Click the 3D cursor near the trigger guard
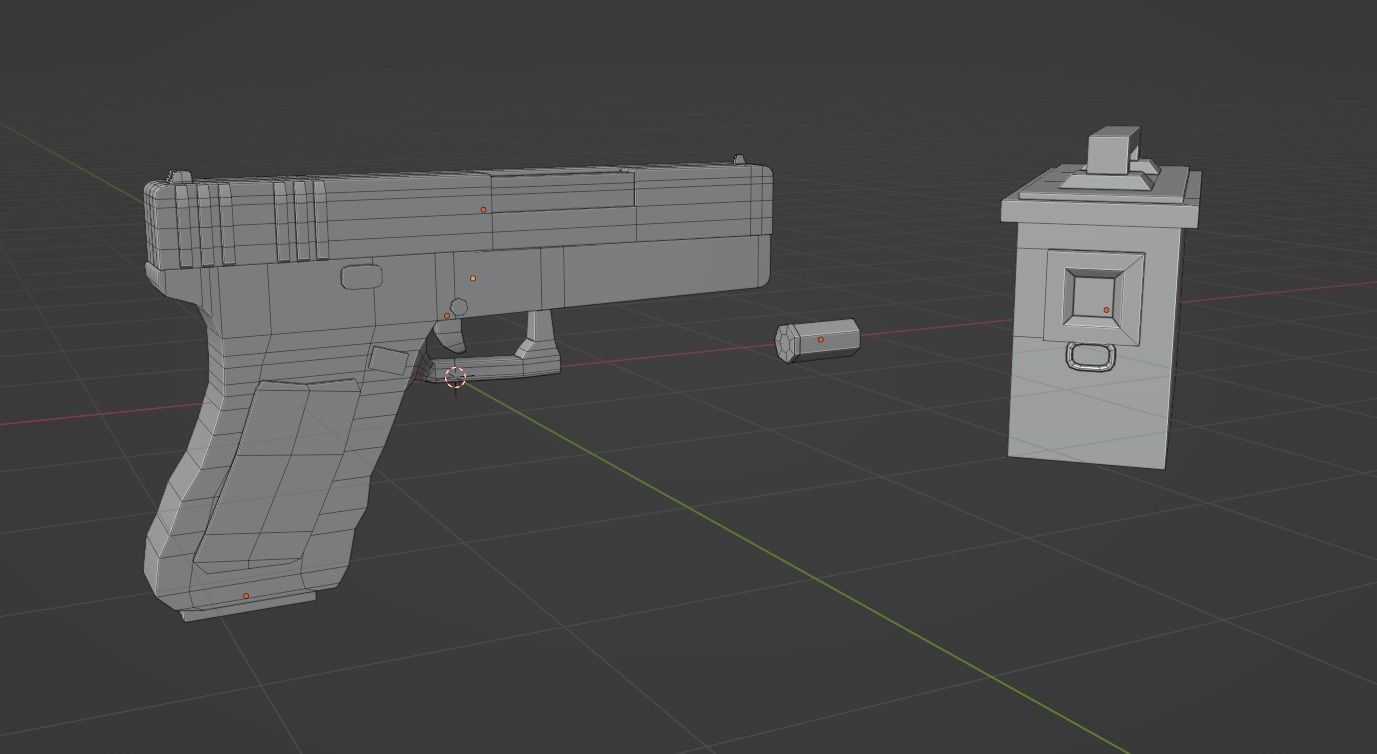1377x754 pixels. pyautogui.click(x=455, y=379)
